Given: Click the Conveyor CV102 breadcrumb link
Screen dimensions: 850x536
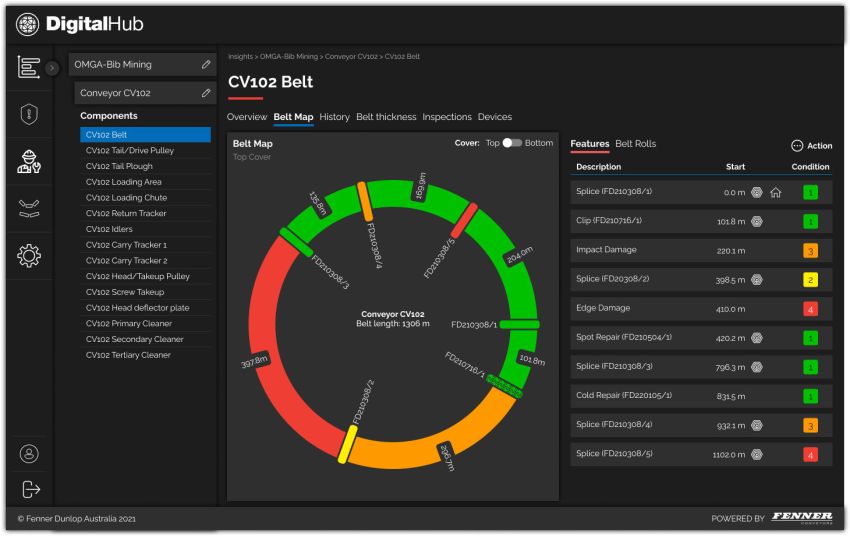Looking at the screenshot, I should (x=351, y=56).
